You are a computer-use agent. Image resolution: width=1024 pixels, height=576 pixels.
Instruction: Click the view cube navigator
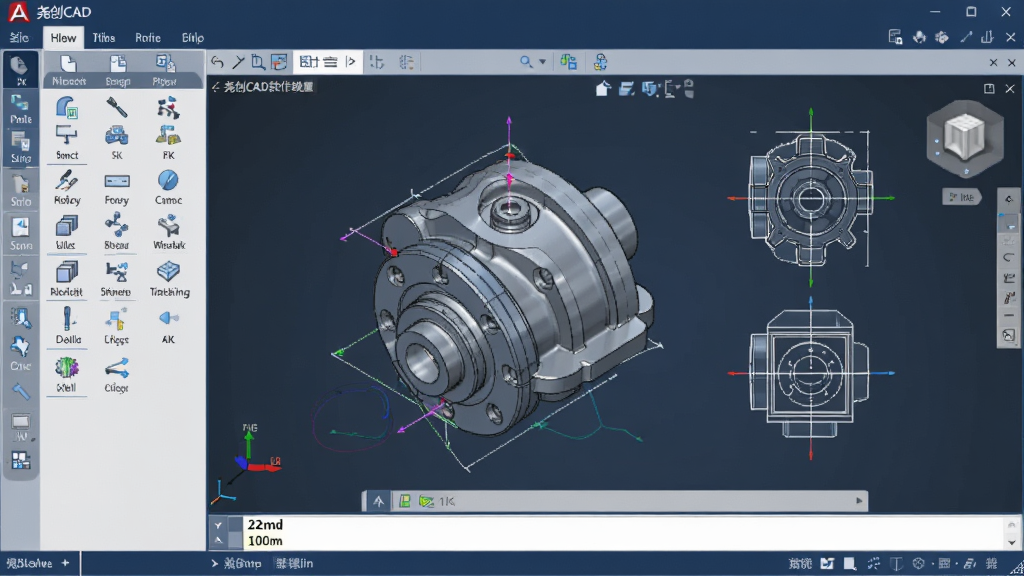(965, 138)
